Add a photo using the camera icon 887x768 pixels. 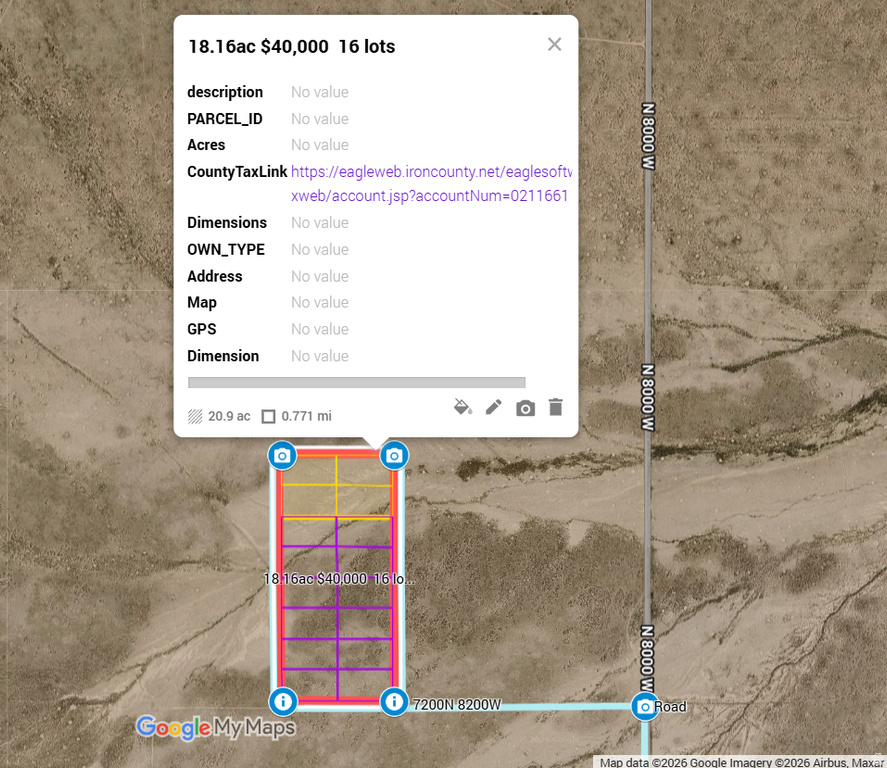[525, 407]
